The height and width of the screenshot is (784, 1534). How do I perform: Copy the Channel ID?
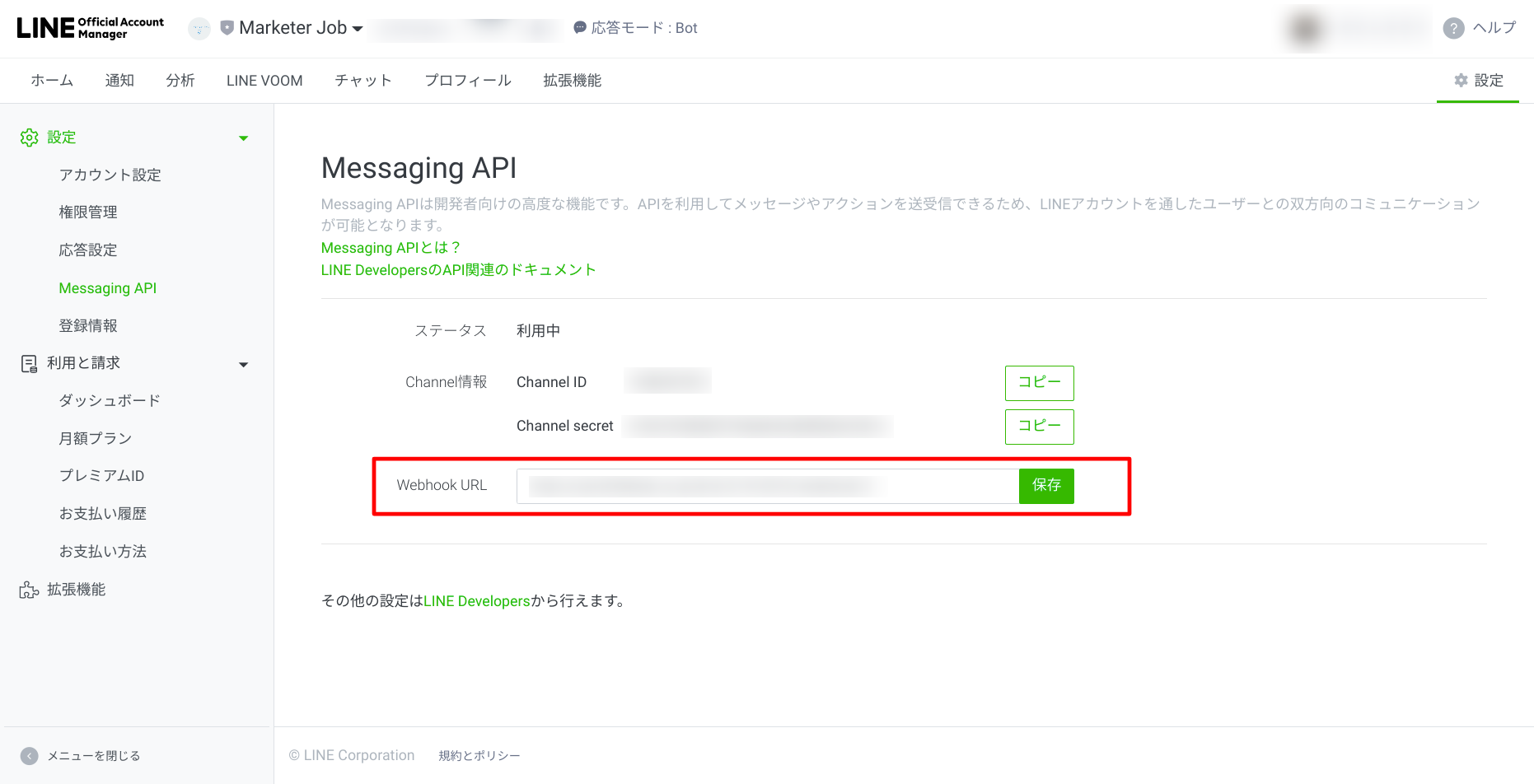click(1040, 383)
